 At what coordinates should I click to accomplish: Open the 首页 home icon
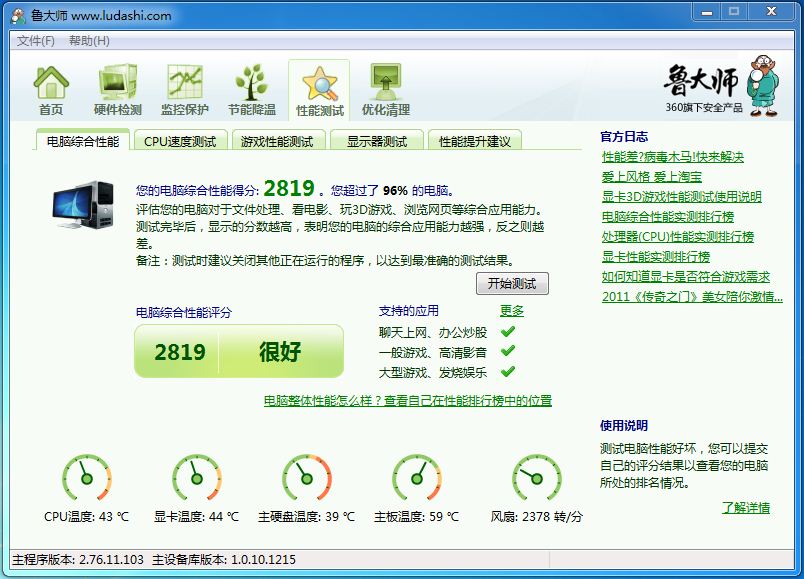click(x=51, y=89)
